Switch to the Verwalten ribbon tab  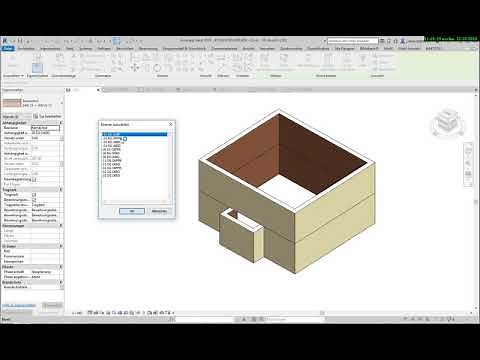[267, 49]
